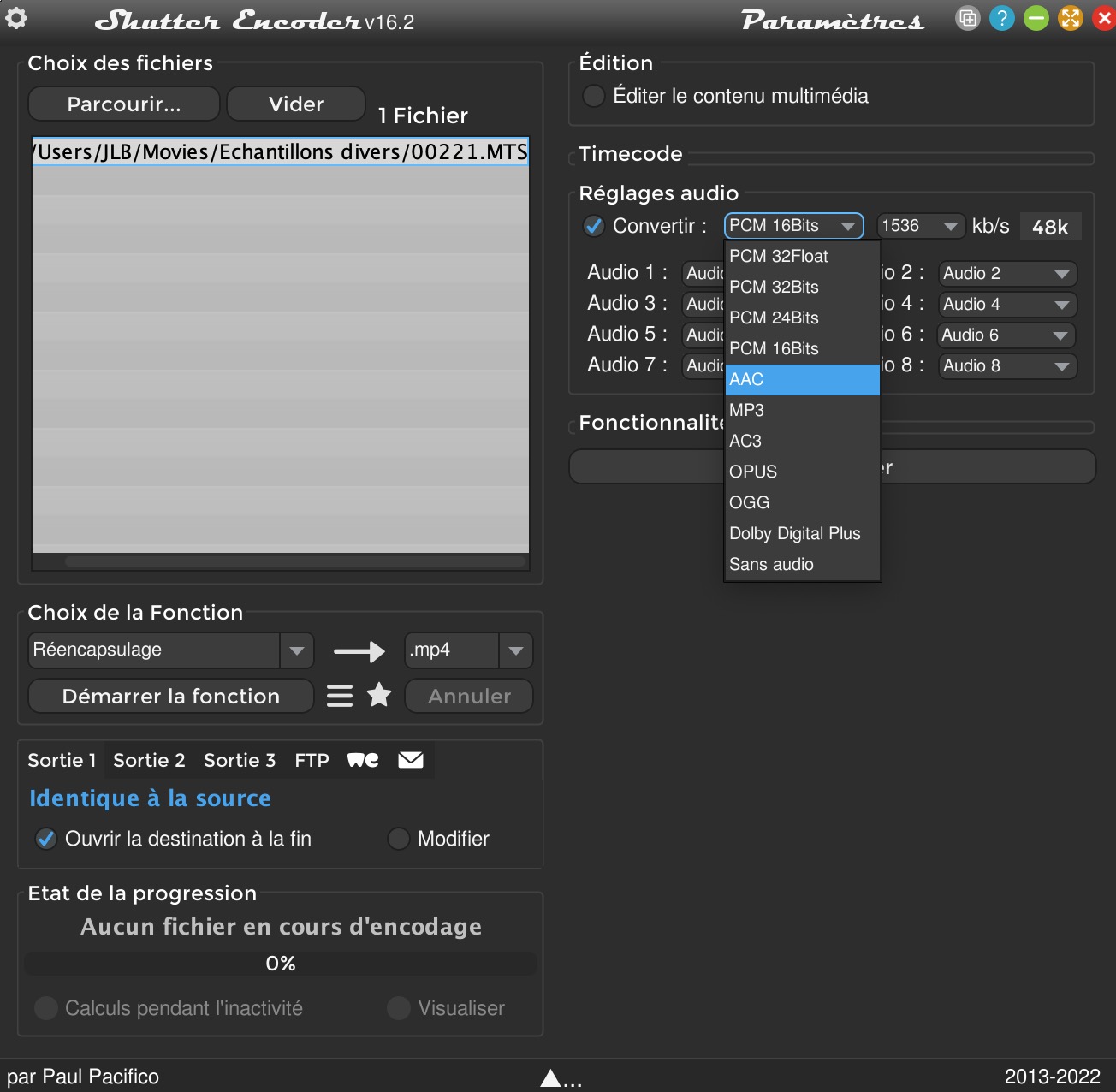Select AC3 from codec list
This screenshot has height=1092, width=1116.
click(x=803, y=442)
